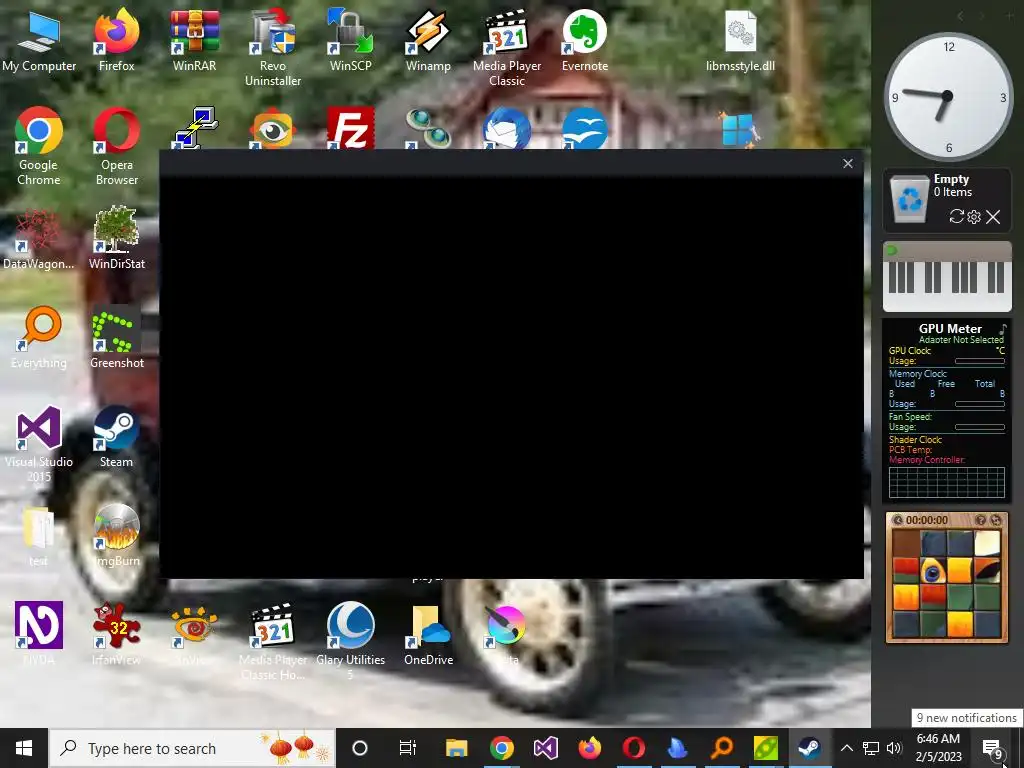1024x768 pixels.
Task: Click the help question mark on puzzle gadget
Action: (x=980, y=520)
